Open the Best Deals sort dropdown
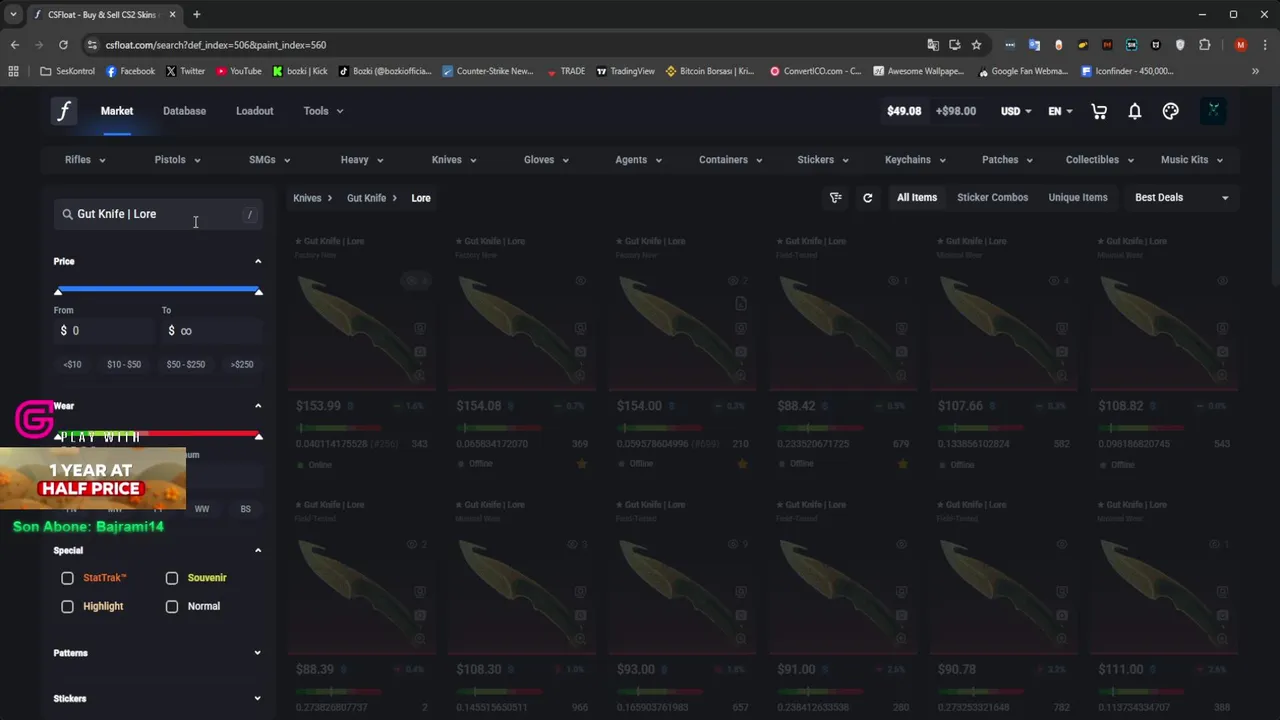 coord(1181,198)
